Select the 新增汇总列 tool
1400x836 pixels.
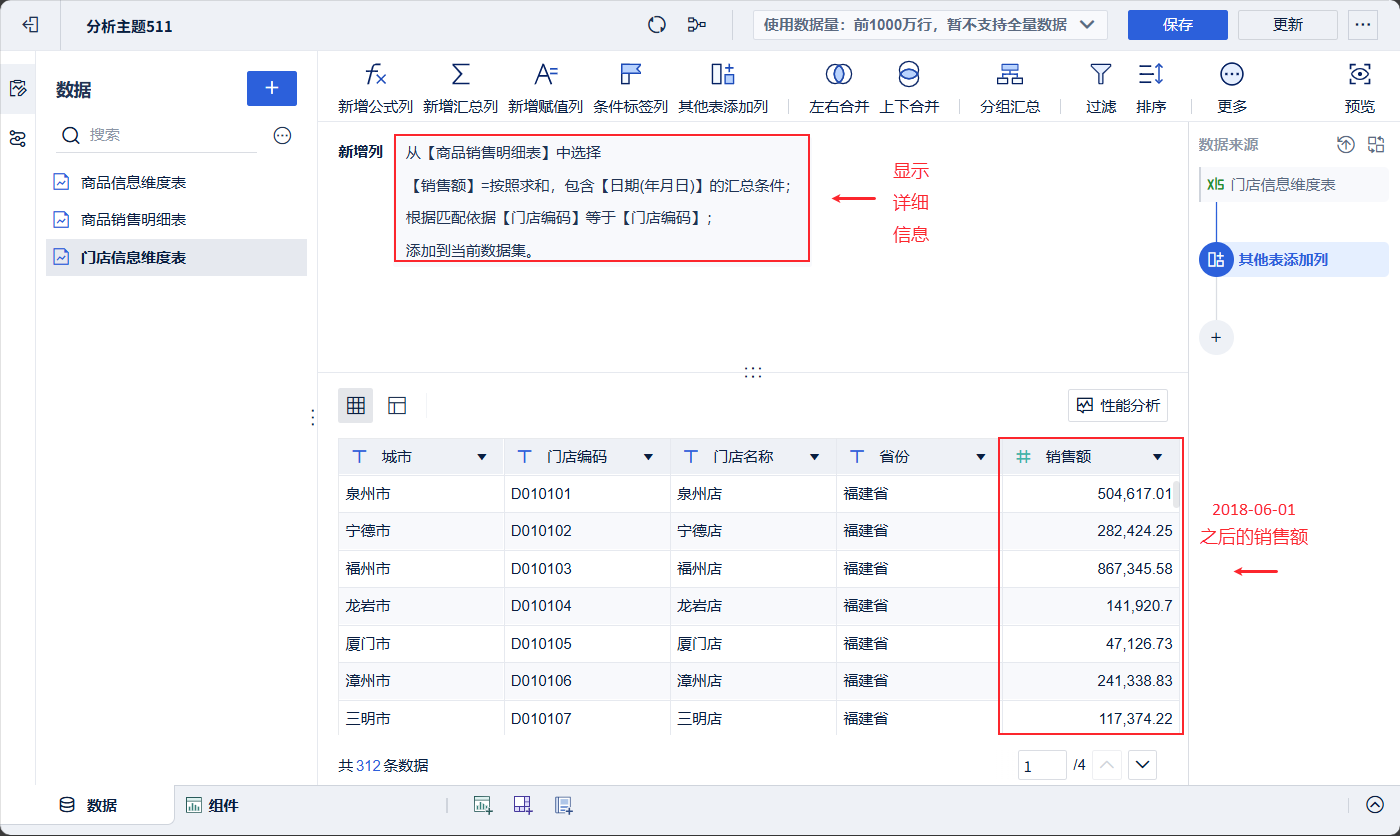tap(460, 88)
